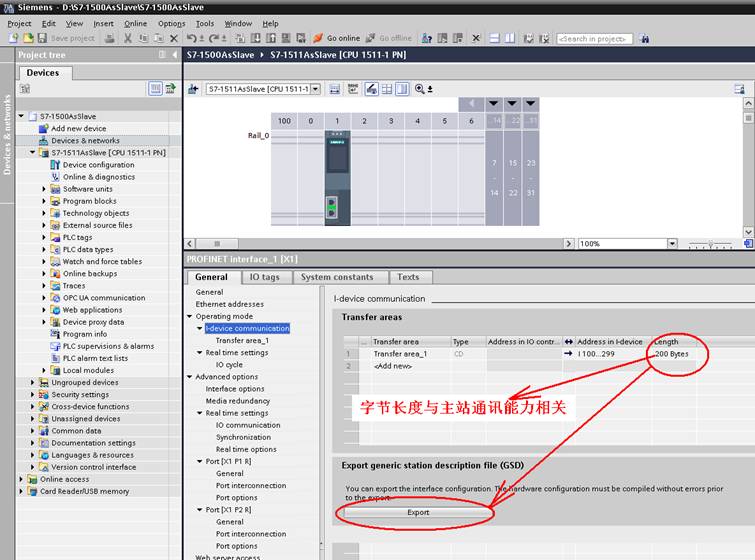Split the editor space horizontally
The height and width of the screenshot is (560, 755).
coord(495,38)
